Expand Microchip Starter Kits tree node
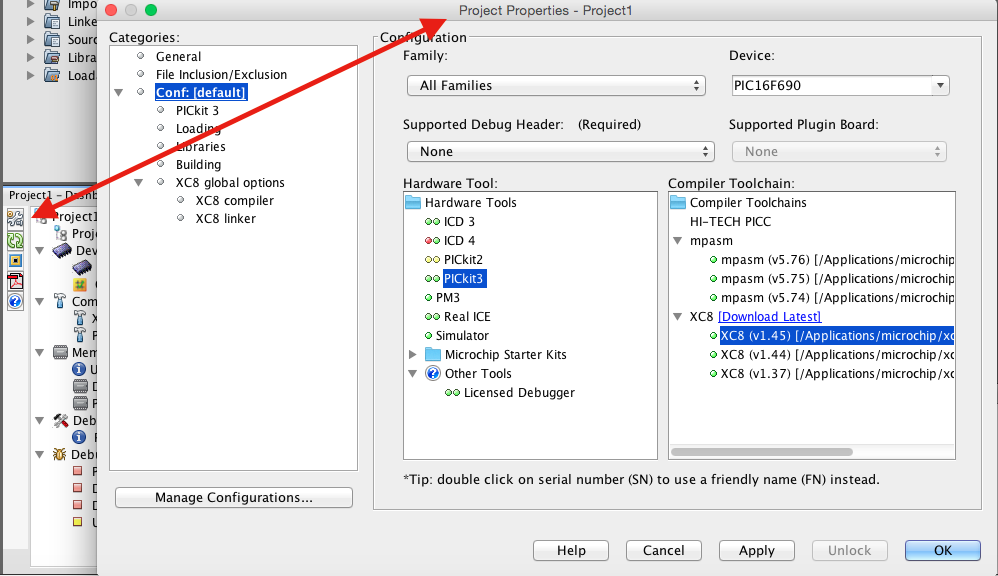 coord(413,355)
